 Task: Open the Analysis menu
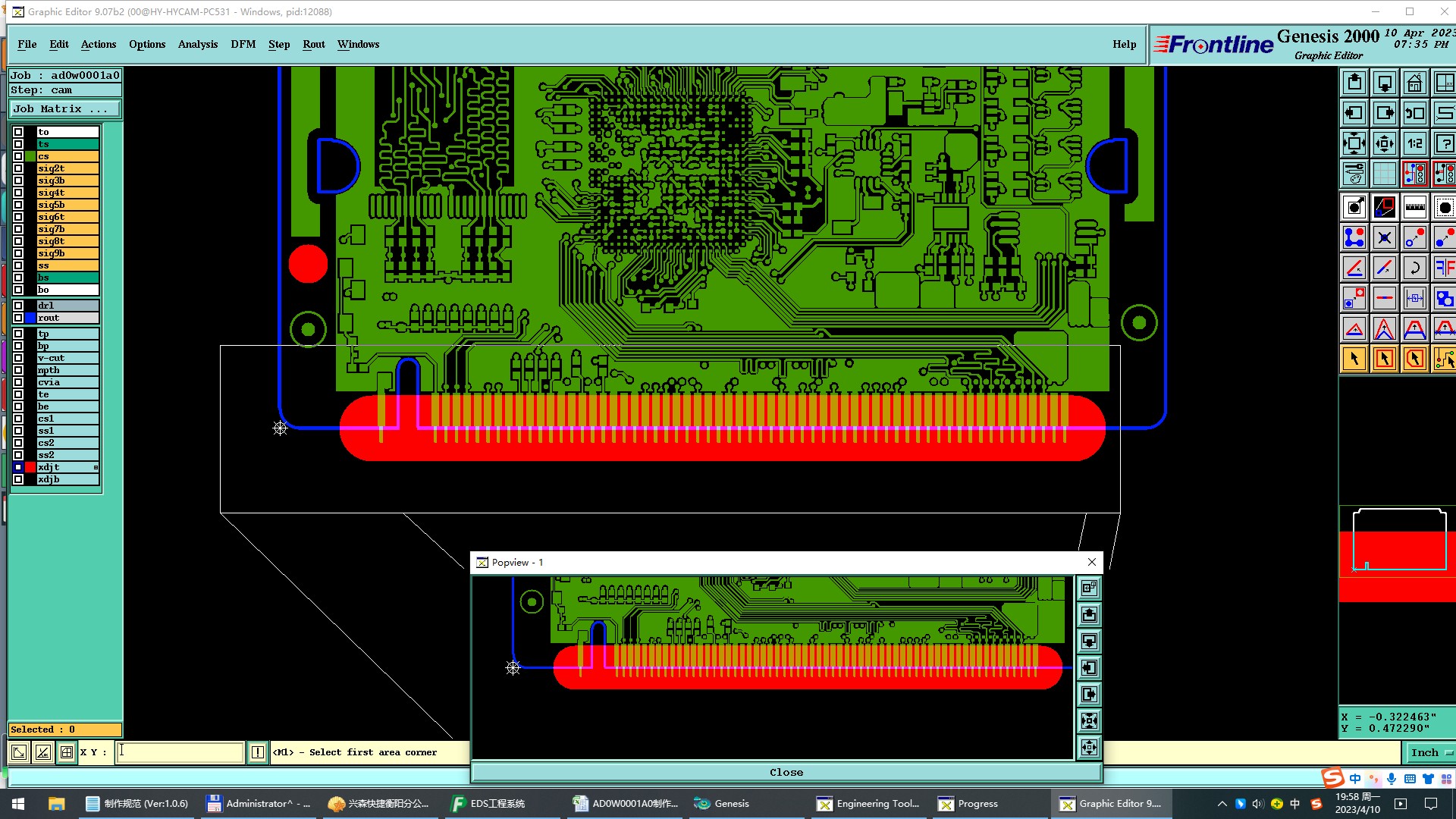coord(197,44)
